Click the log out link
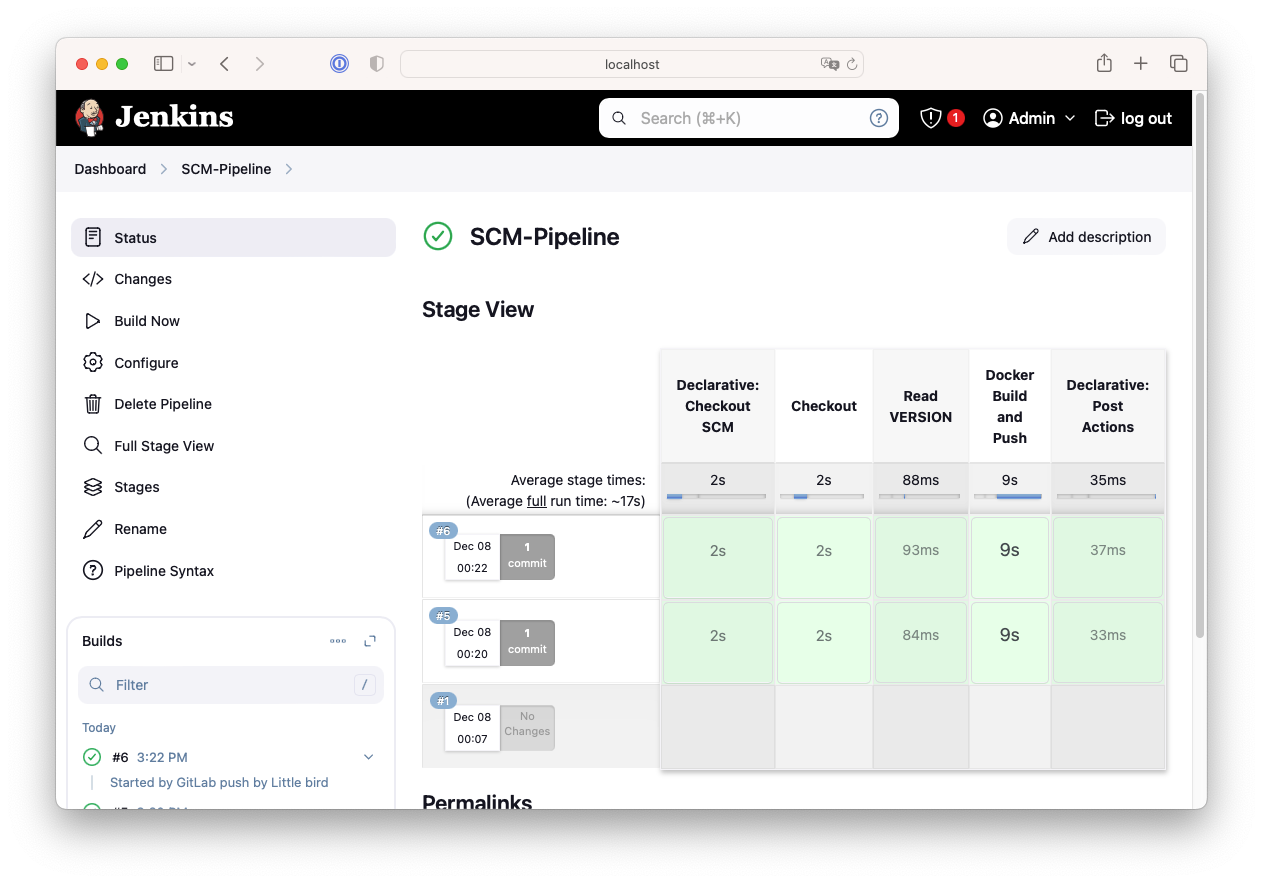 (x=1133, y=118)
